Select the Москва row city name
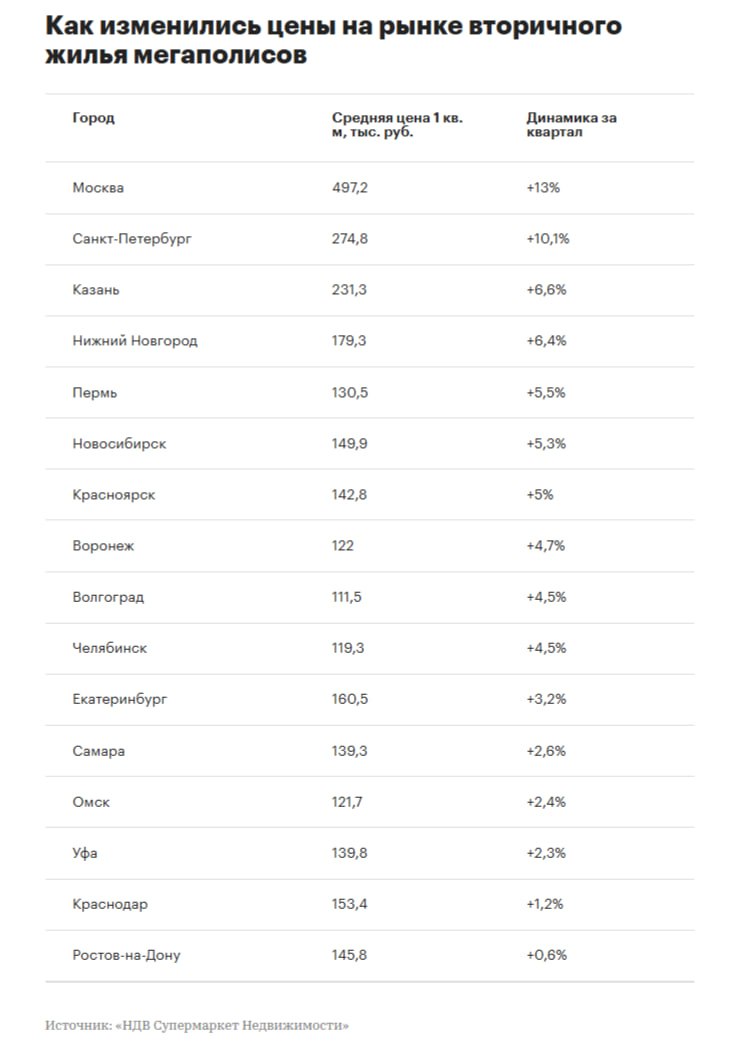This screenshot has width=734, height=1047. click(98, 188)
